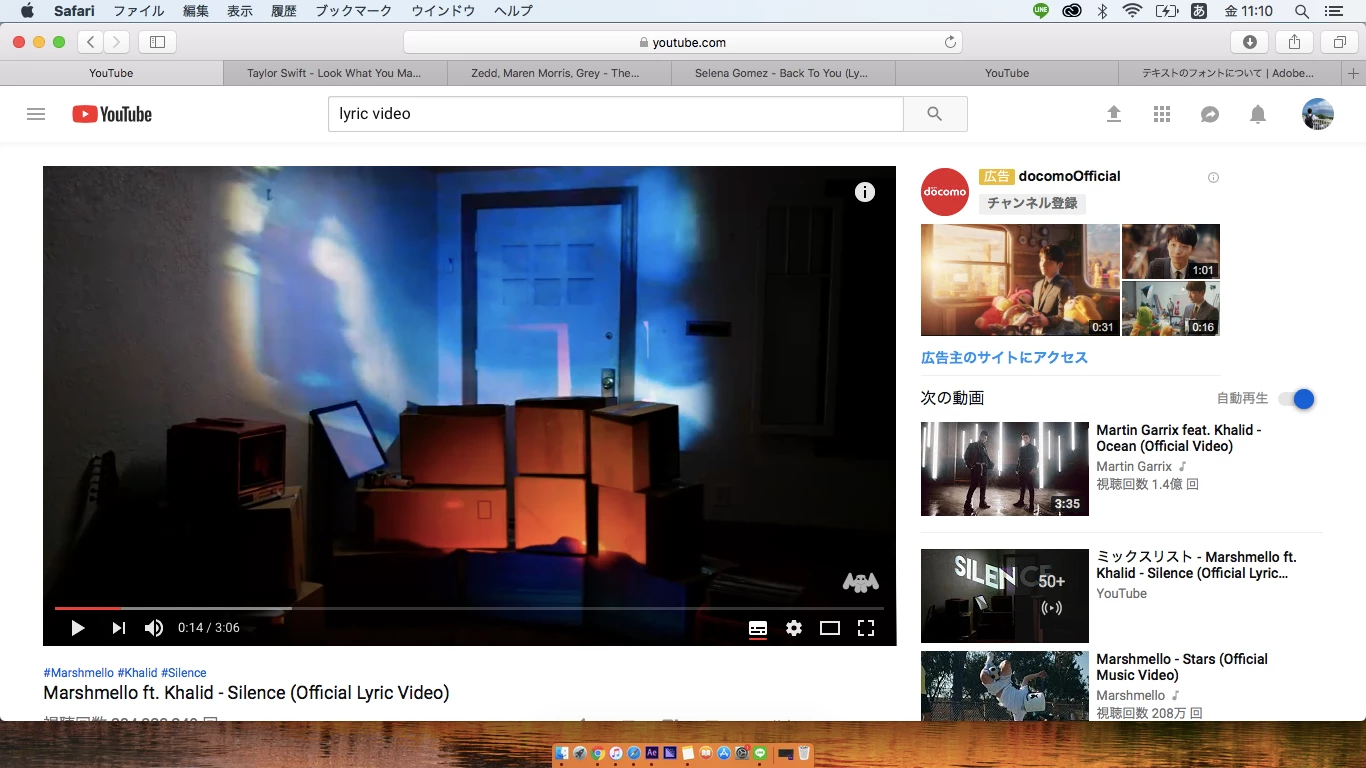Open Chrome from the Dock
This screenshot has height=768, width=1366.
[x=598, y=753]
